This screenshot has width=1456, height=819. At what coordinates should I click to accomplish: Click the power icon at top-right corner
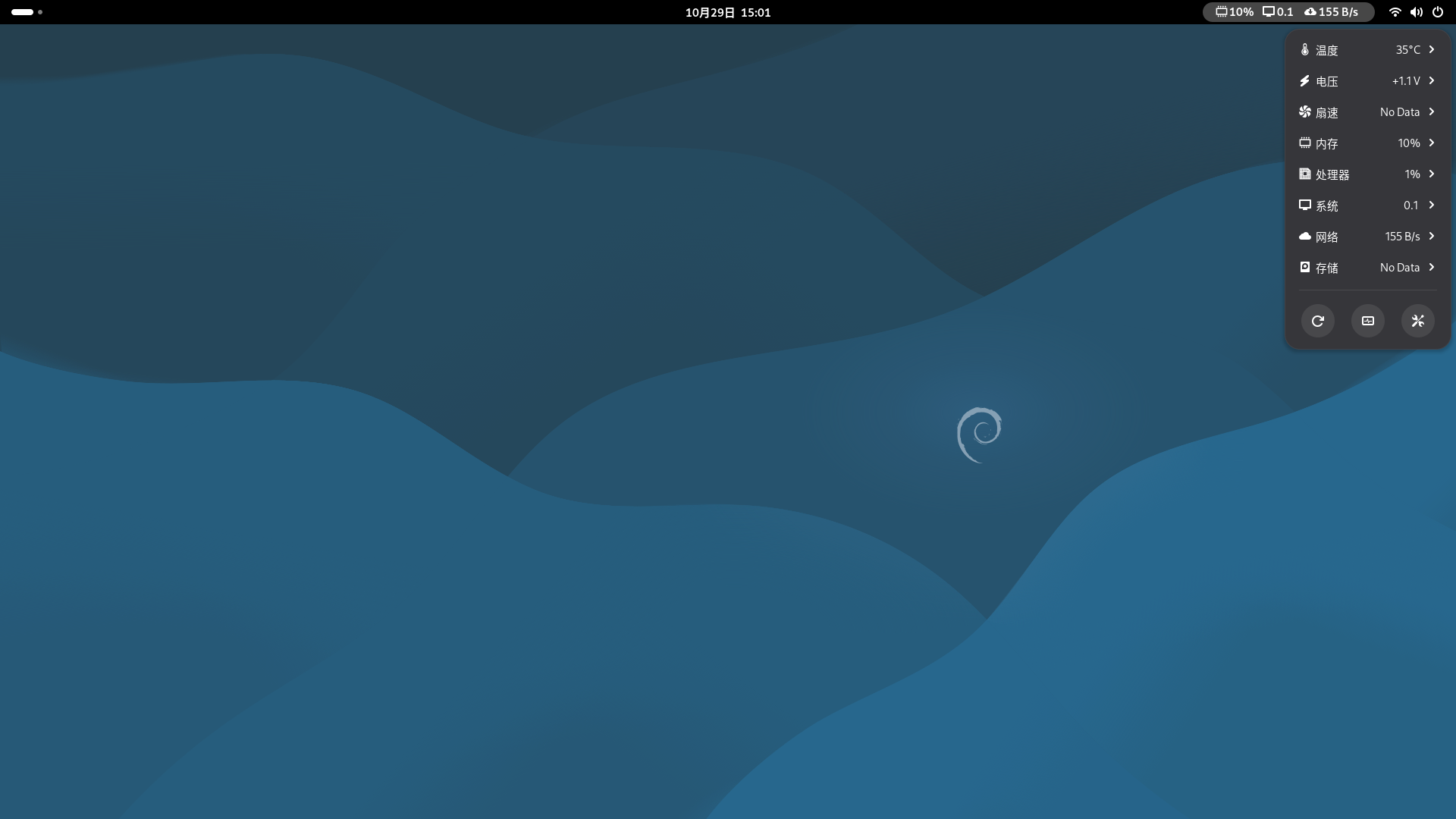(1437, 12)
